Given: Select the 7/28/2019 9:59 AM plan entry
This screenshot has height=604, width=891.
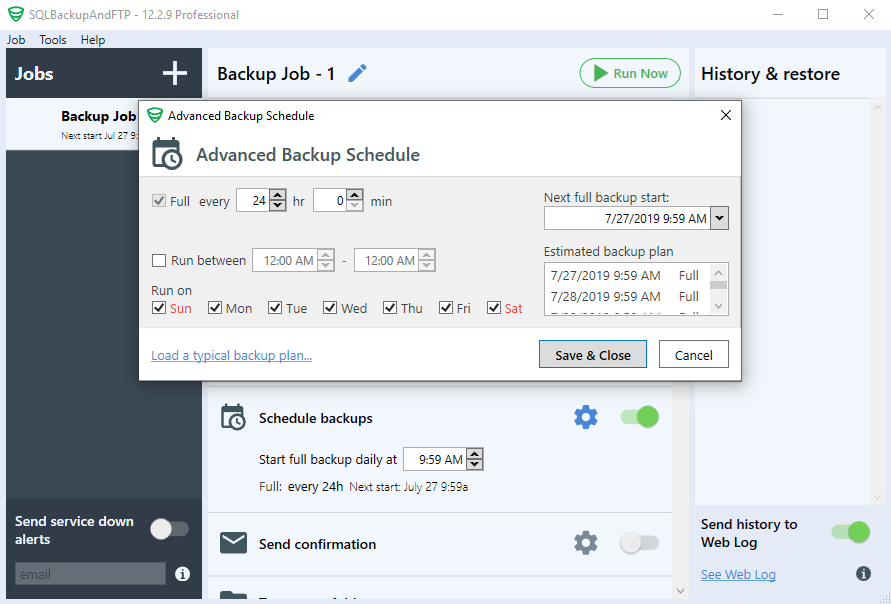Looking at the screenshot, I should point(624,296).
